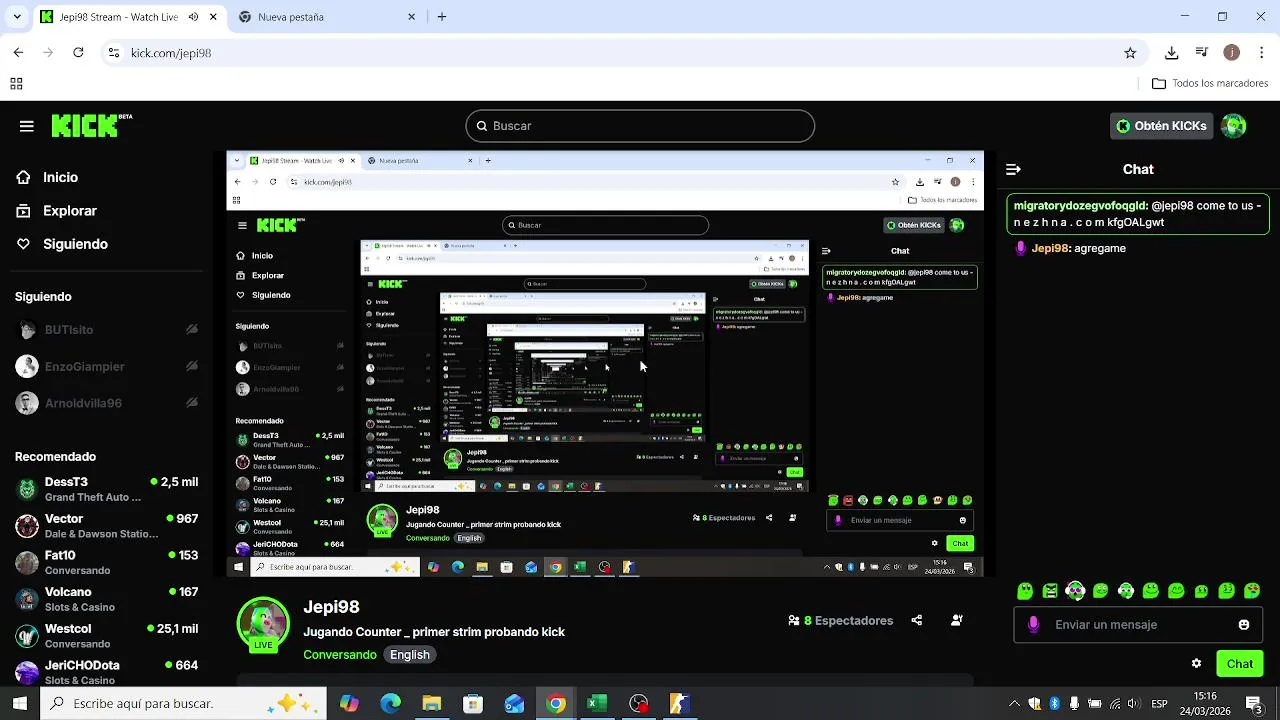Viewport: 1280px width, 720px height.
Task: Click the Obtén KICKs button
Action: coord(1162,126)
